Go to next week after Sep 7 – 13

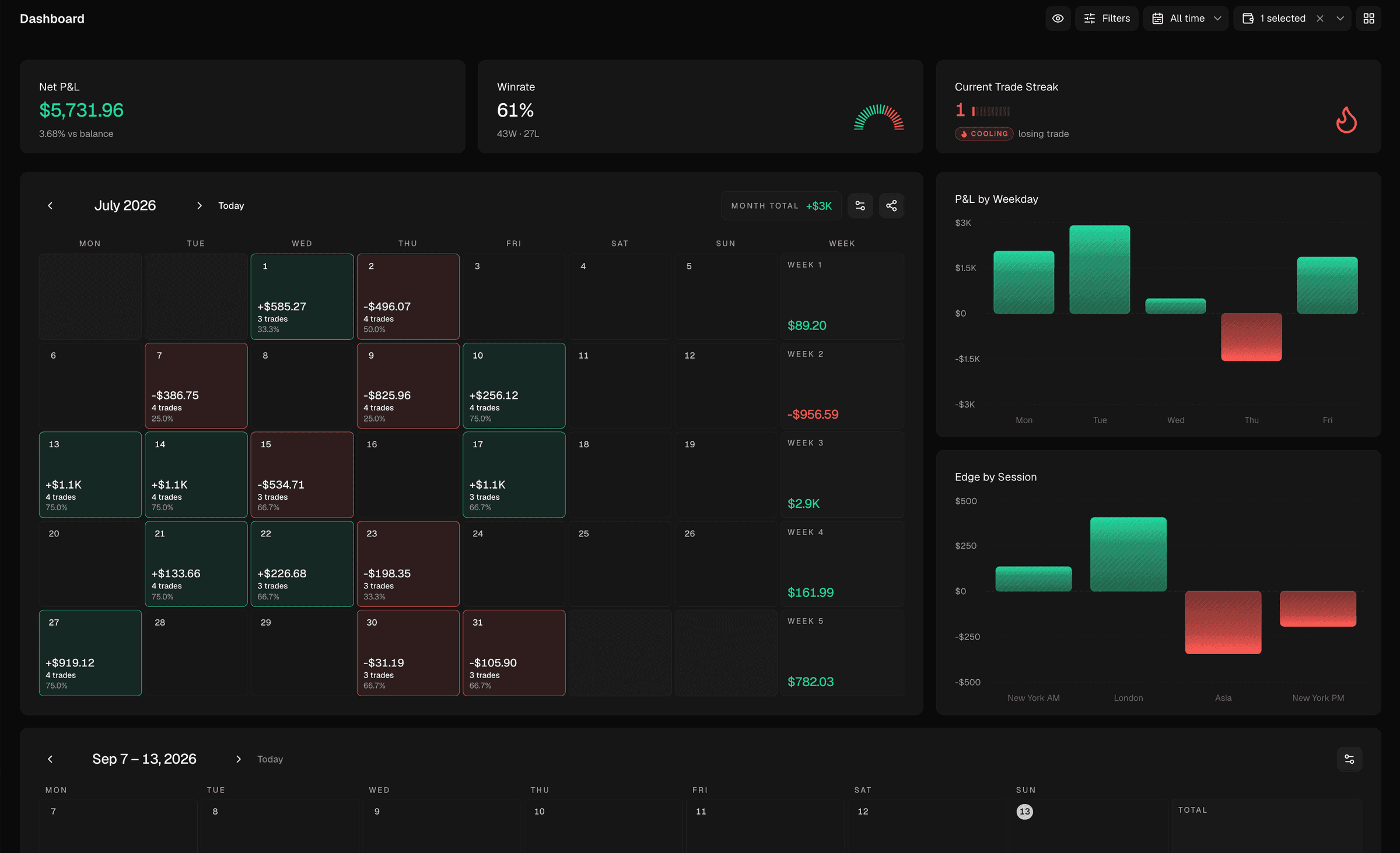click(x=238, y=759)
